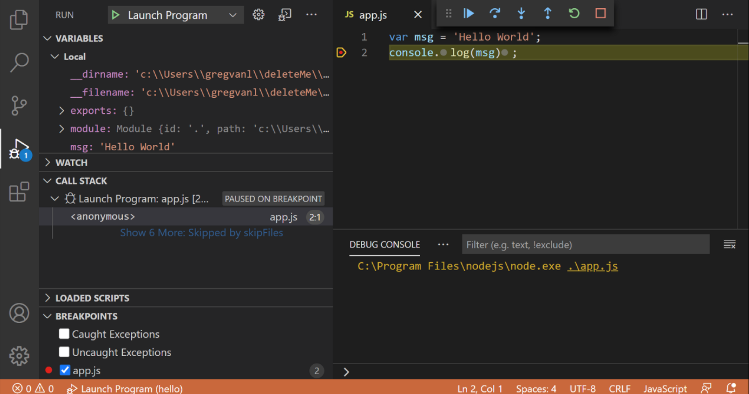Disable the app.js breakpoint checkbox

tap(65, 370)
